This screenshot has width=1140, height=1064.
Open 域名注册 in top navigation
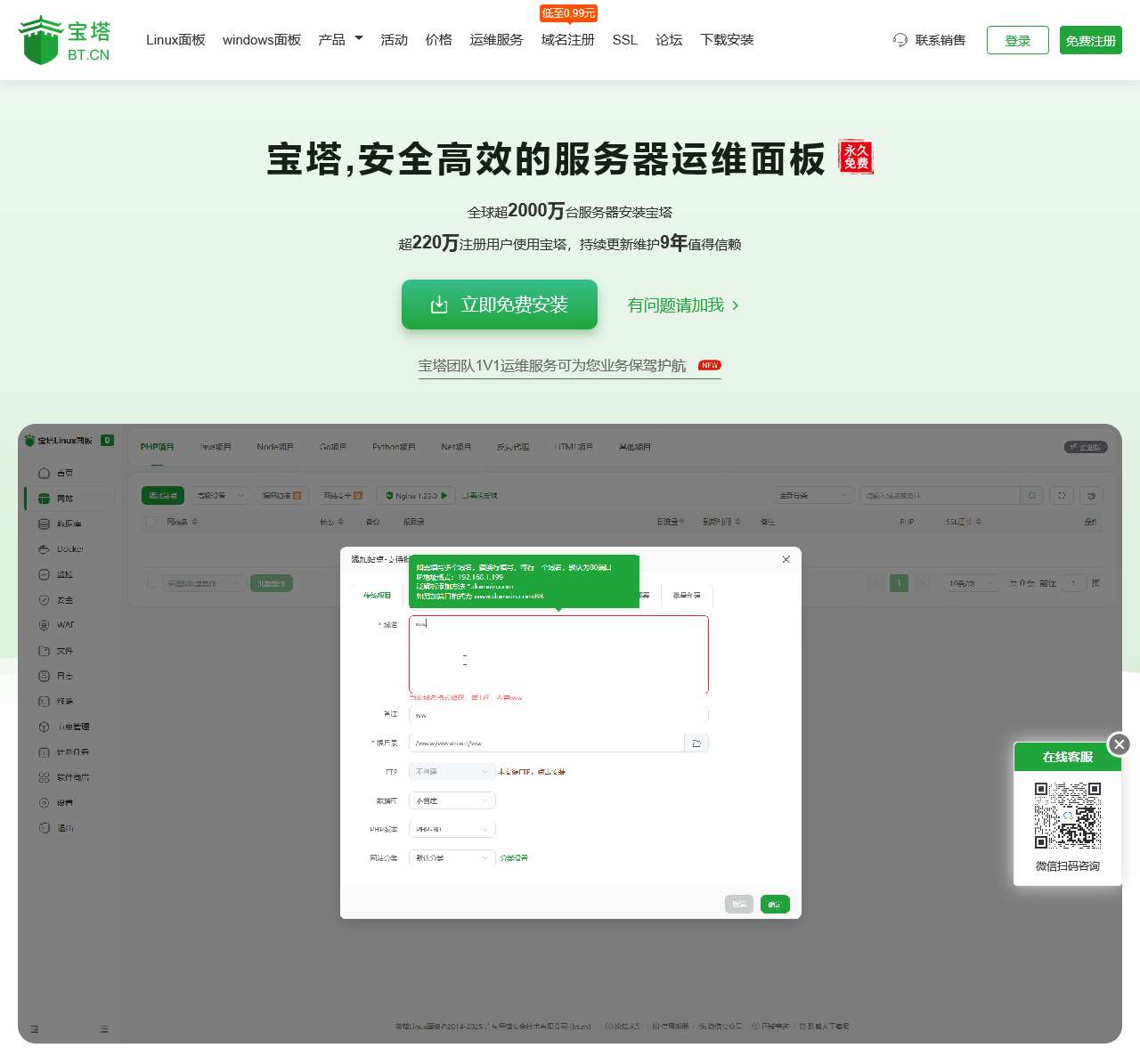coord(567,39)
